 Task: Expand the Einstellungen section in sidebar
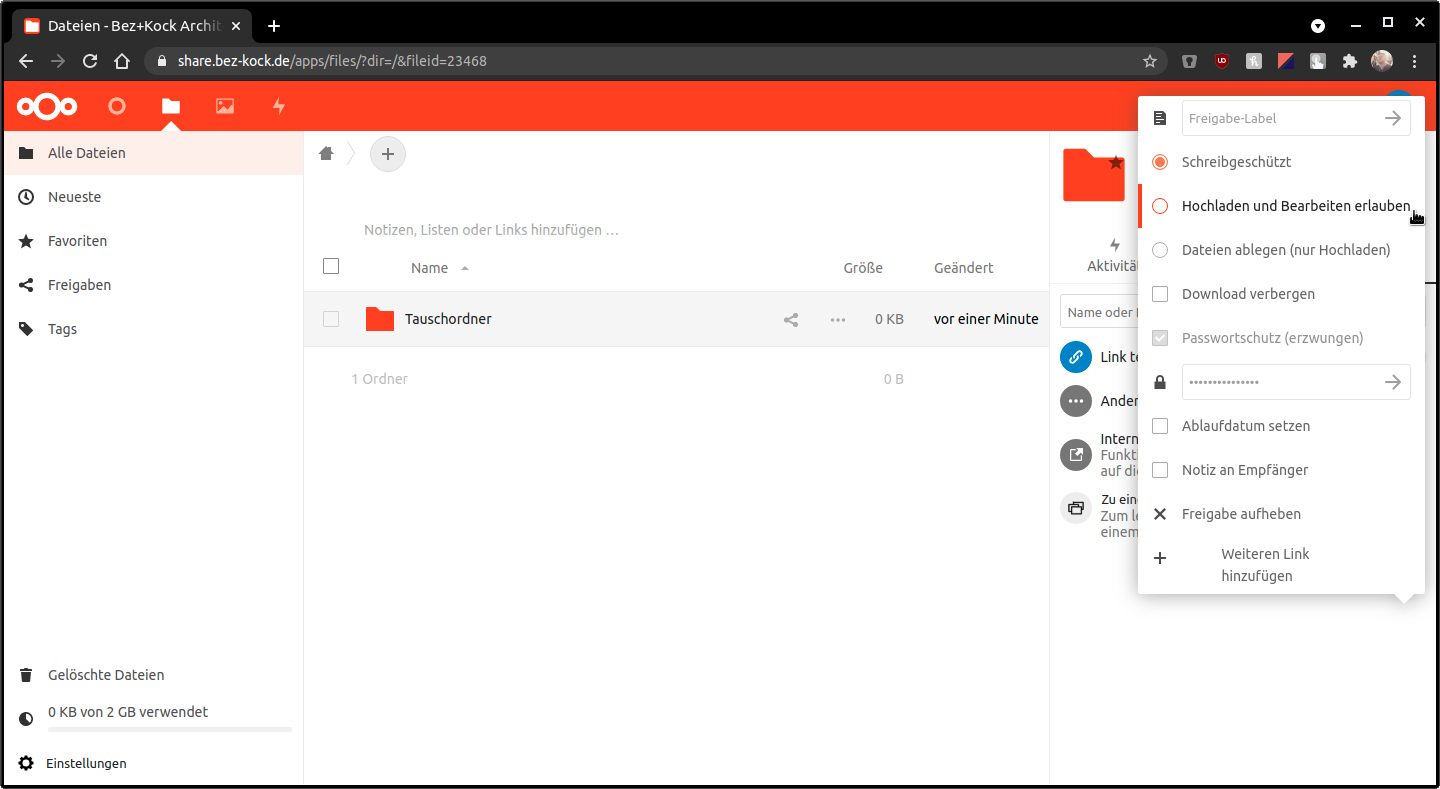click(86, 763)
